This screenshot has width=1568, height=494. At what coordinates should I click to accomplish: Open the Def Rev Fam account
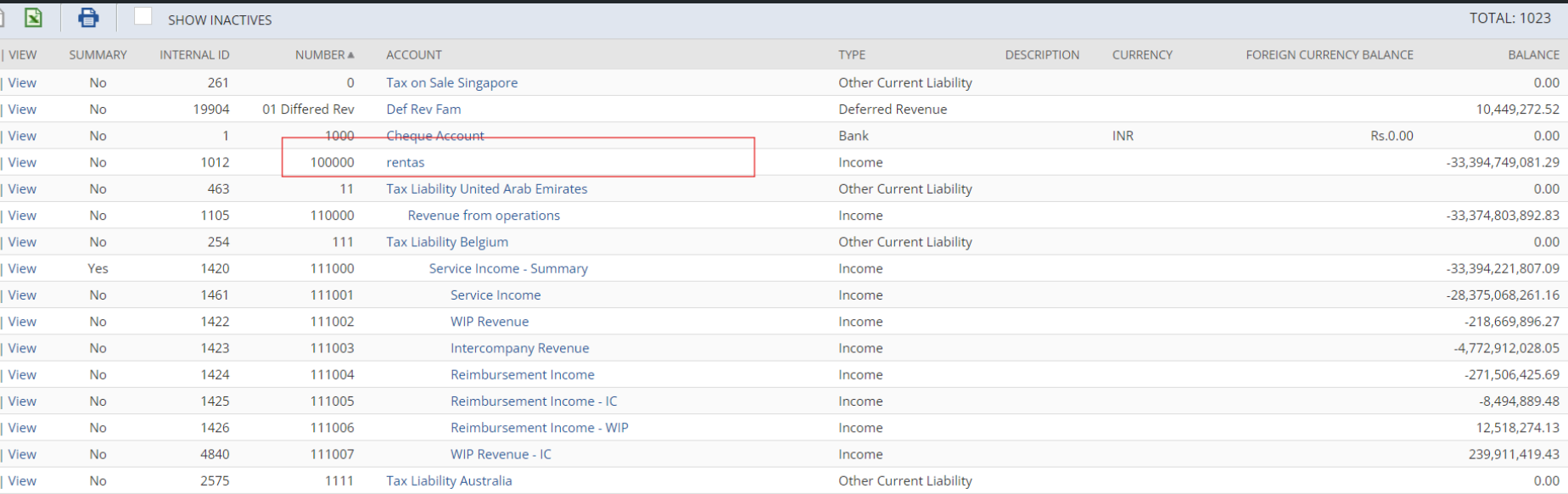click(423, 109)
